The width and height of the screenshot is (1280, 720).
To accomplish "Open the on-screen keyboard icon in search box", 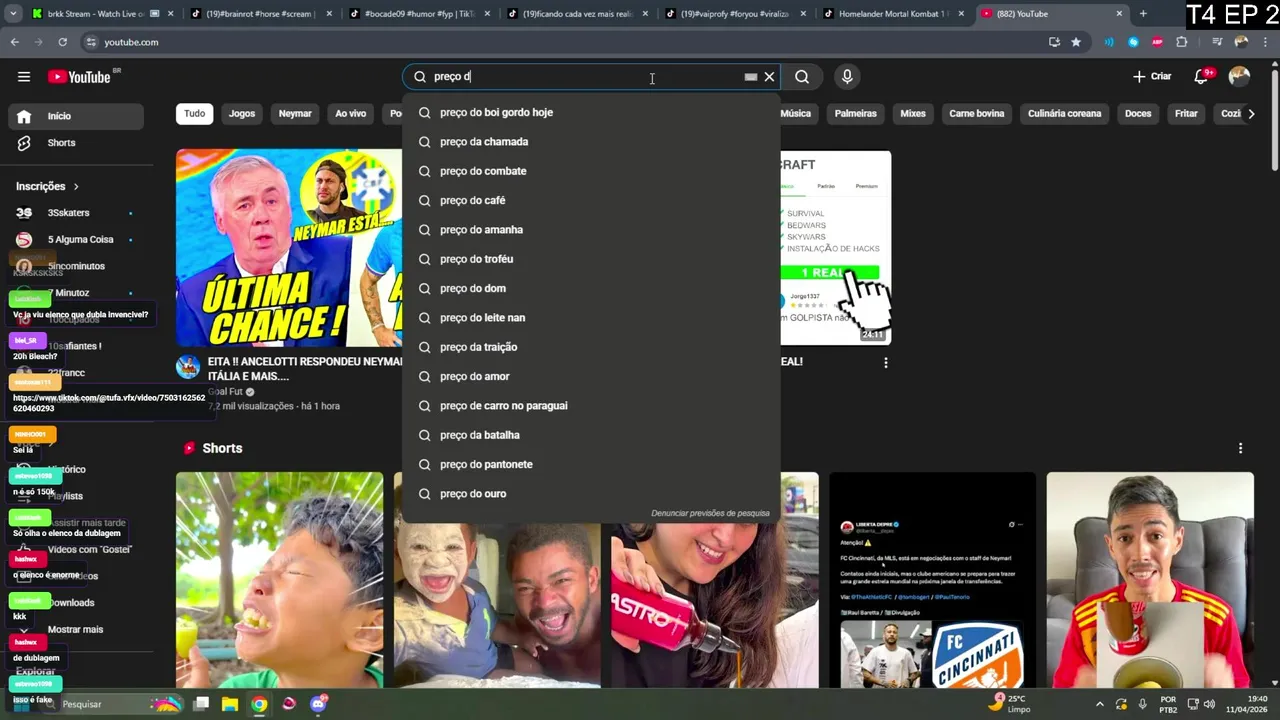I will tap(751, 77).
